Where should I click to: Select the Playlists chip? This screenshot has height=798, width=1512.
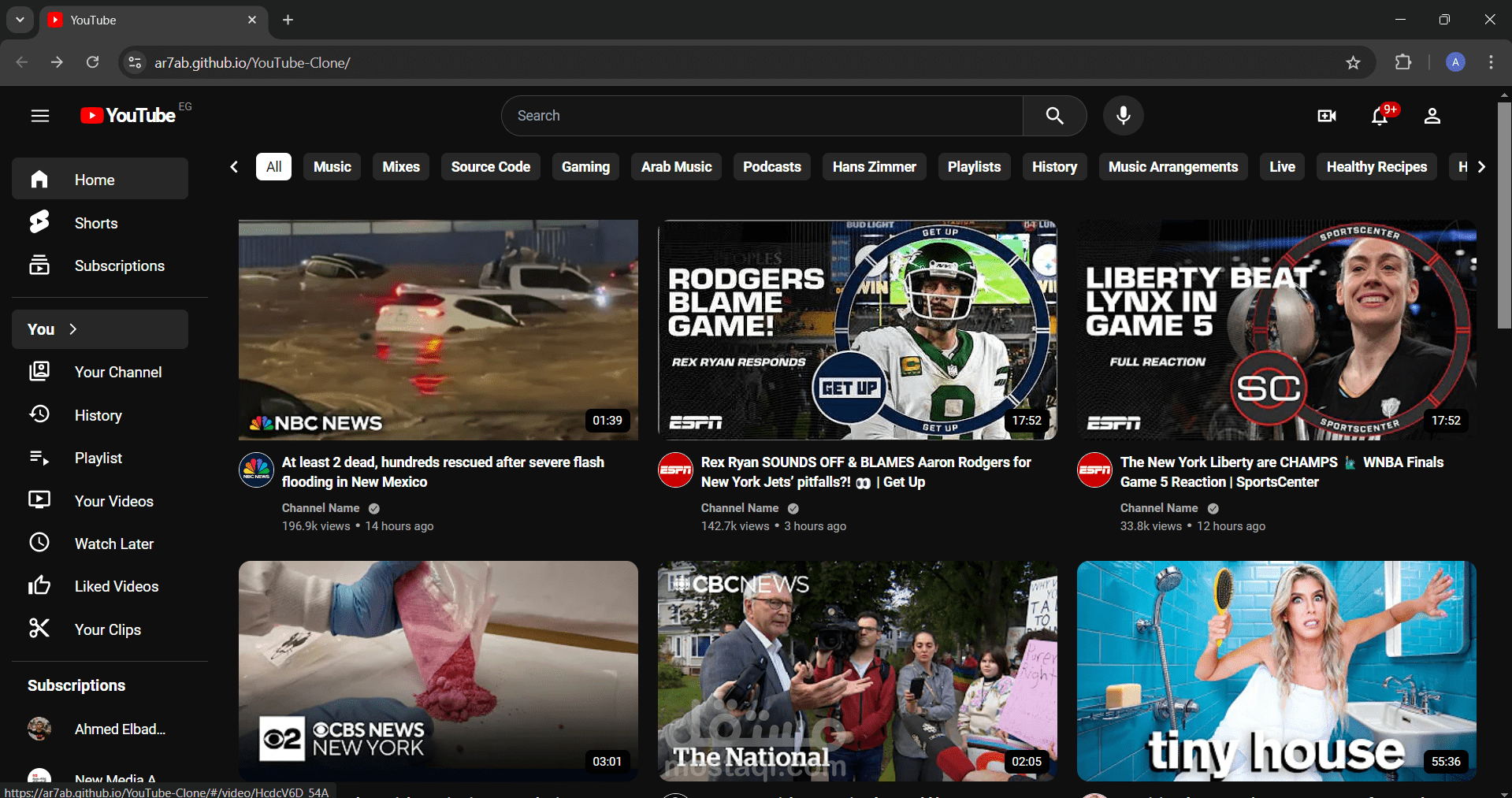pos(974,166)
